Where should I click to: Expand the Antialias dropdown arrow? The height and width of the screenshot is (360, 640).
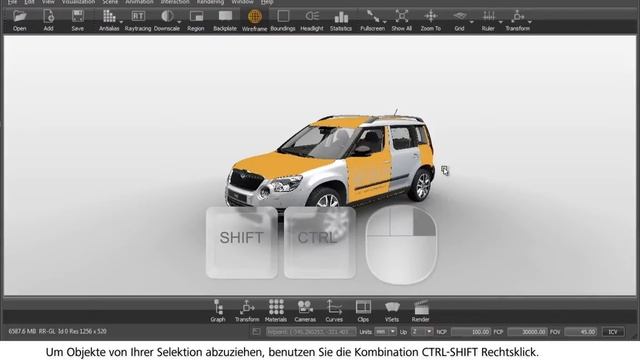tap(121, 21)
